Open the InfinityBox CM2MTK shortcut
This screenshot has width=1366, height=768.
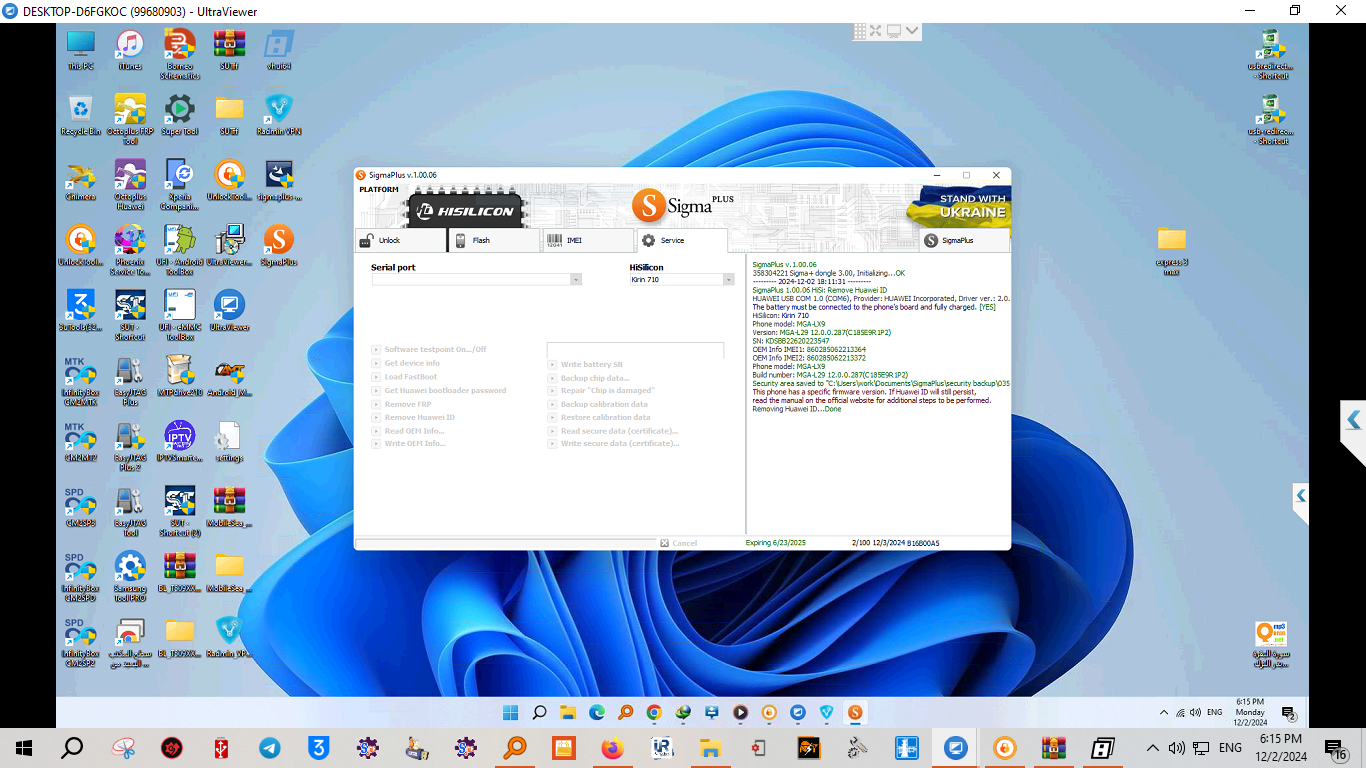tap(80, 380)
